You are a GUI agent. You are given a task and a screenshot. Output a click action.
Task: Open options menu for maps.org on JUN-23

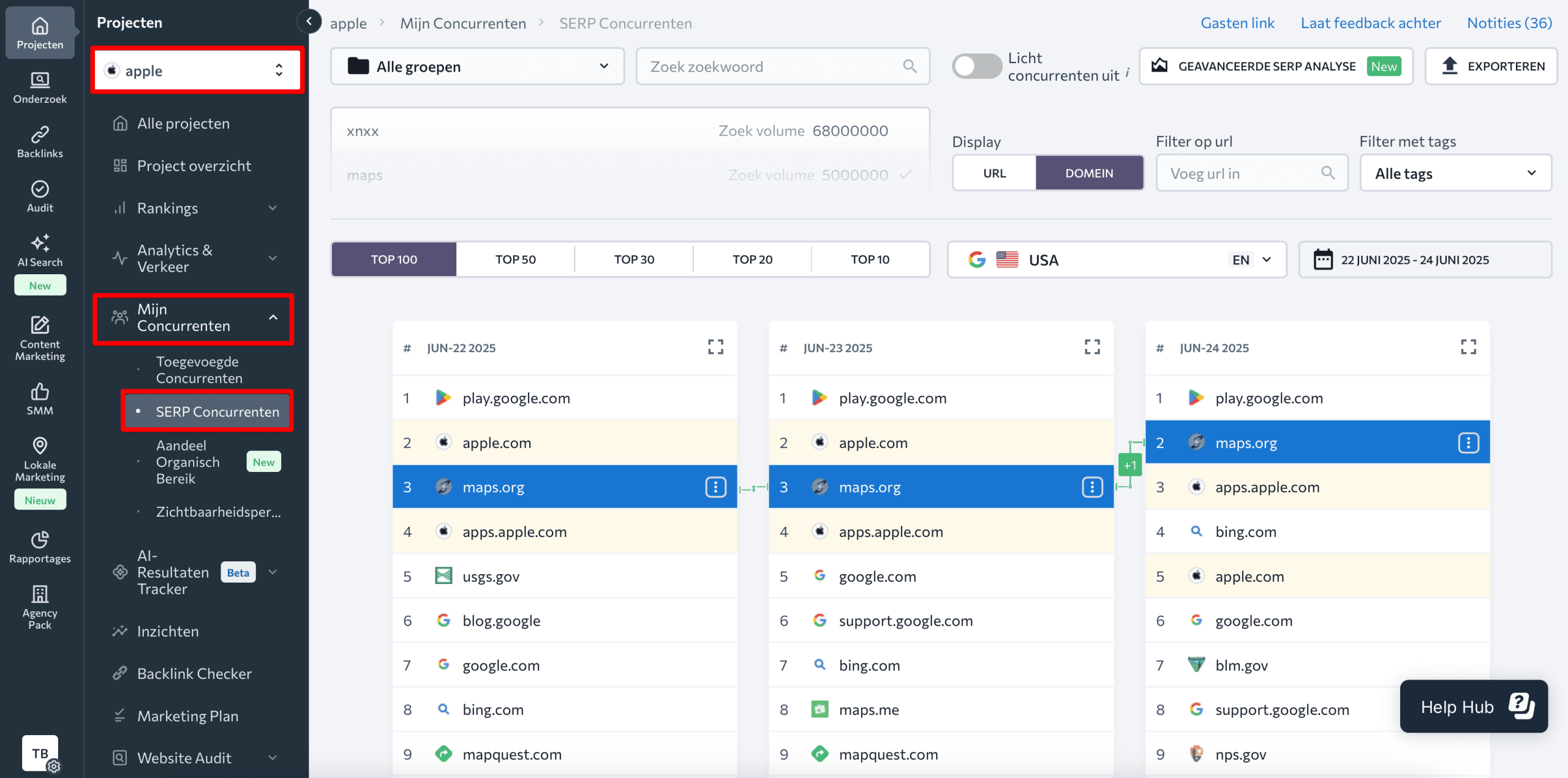click(1092, 487)
